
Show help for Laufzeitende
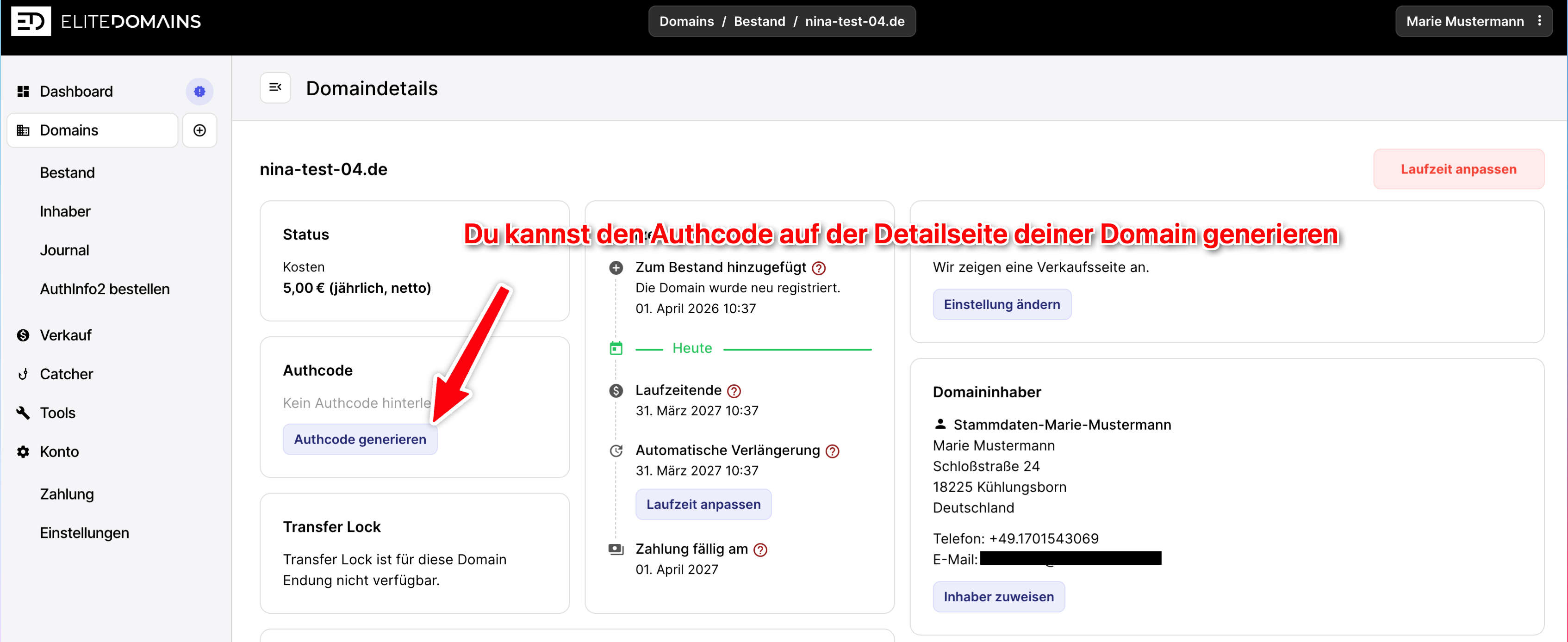coord(734,391)
